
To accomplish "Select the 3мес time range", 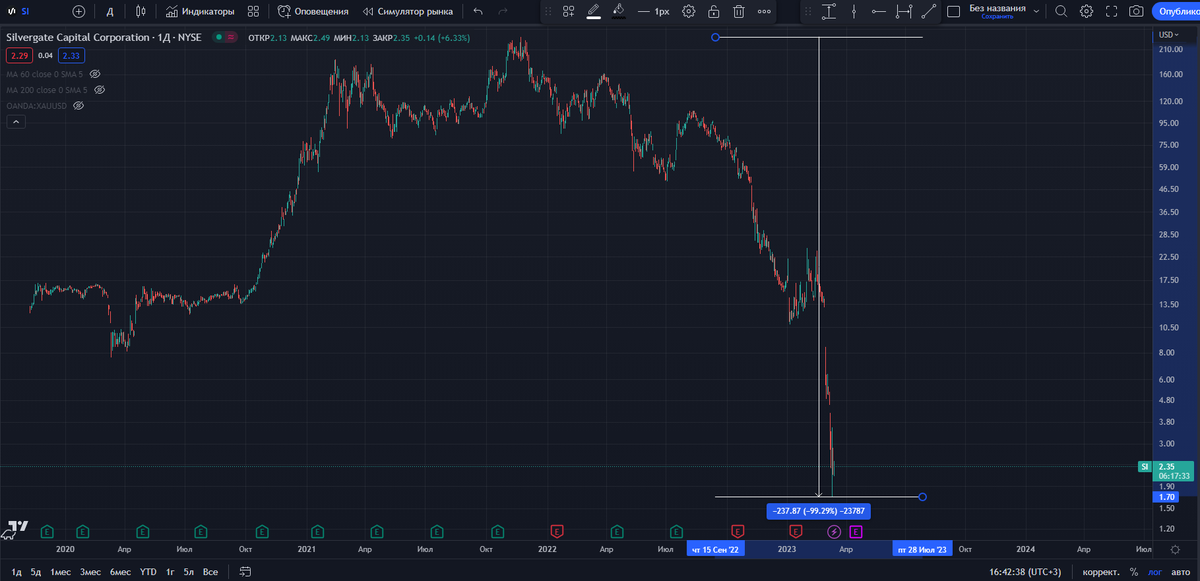I will coord(91,571).
